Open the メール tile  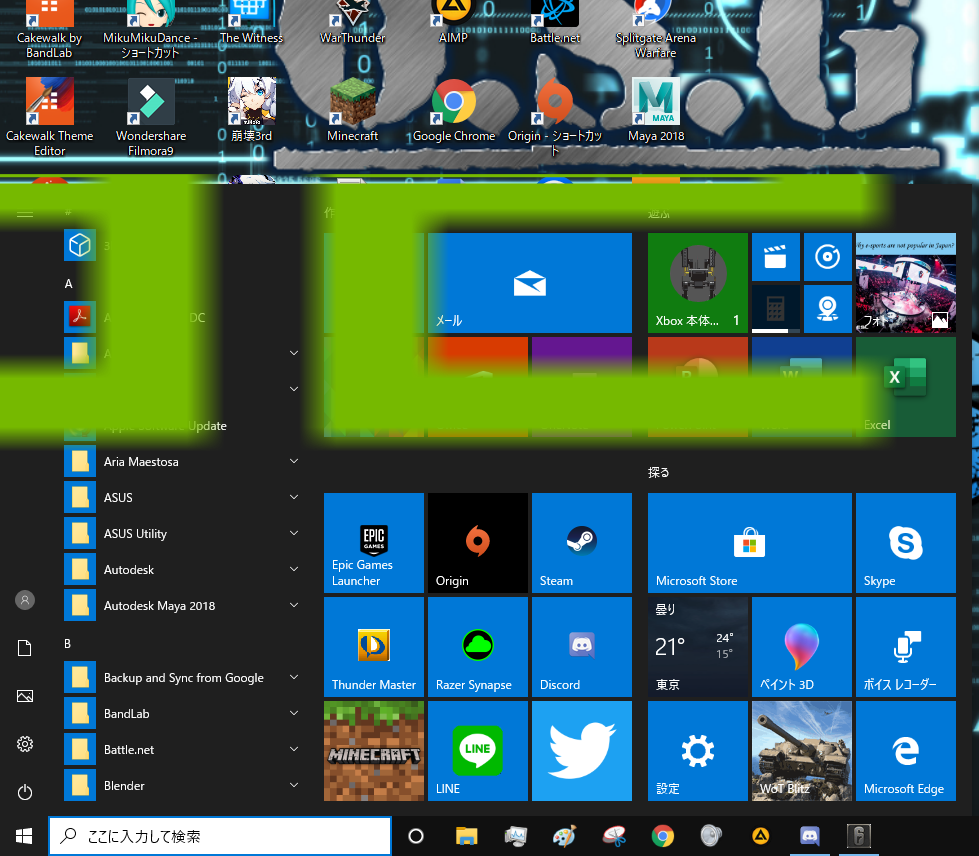point(529,283)
